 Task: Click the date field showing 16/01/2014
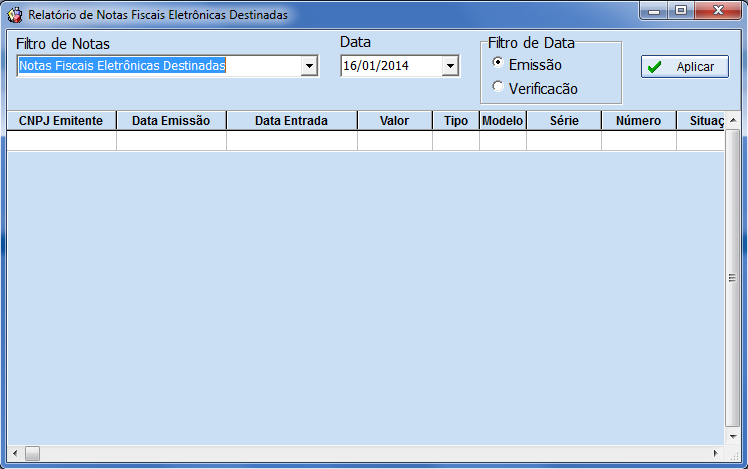click(390, 66)
